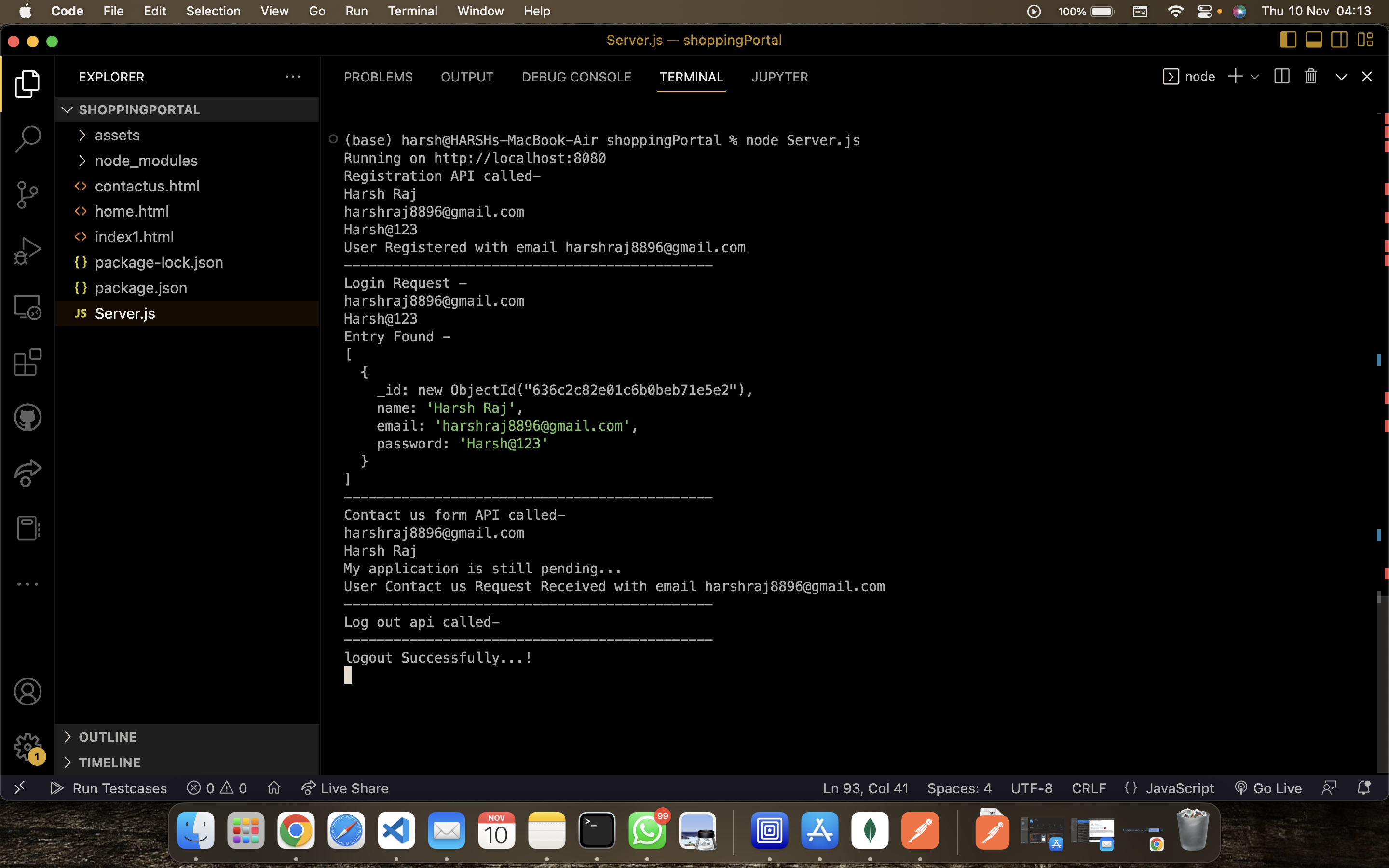Open Explorer views and more actions ellipsis

coord(293,77)
